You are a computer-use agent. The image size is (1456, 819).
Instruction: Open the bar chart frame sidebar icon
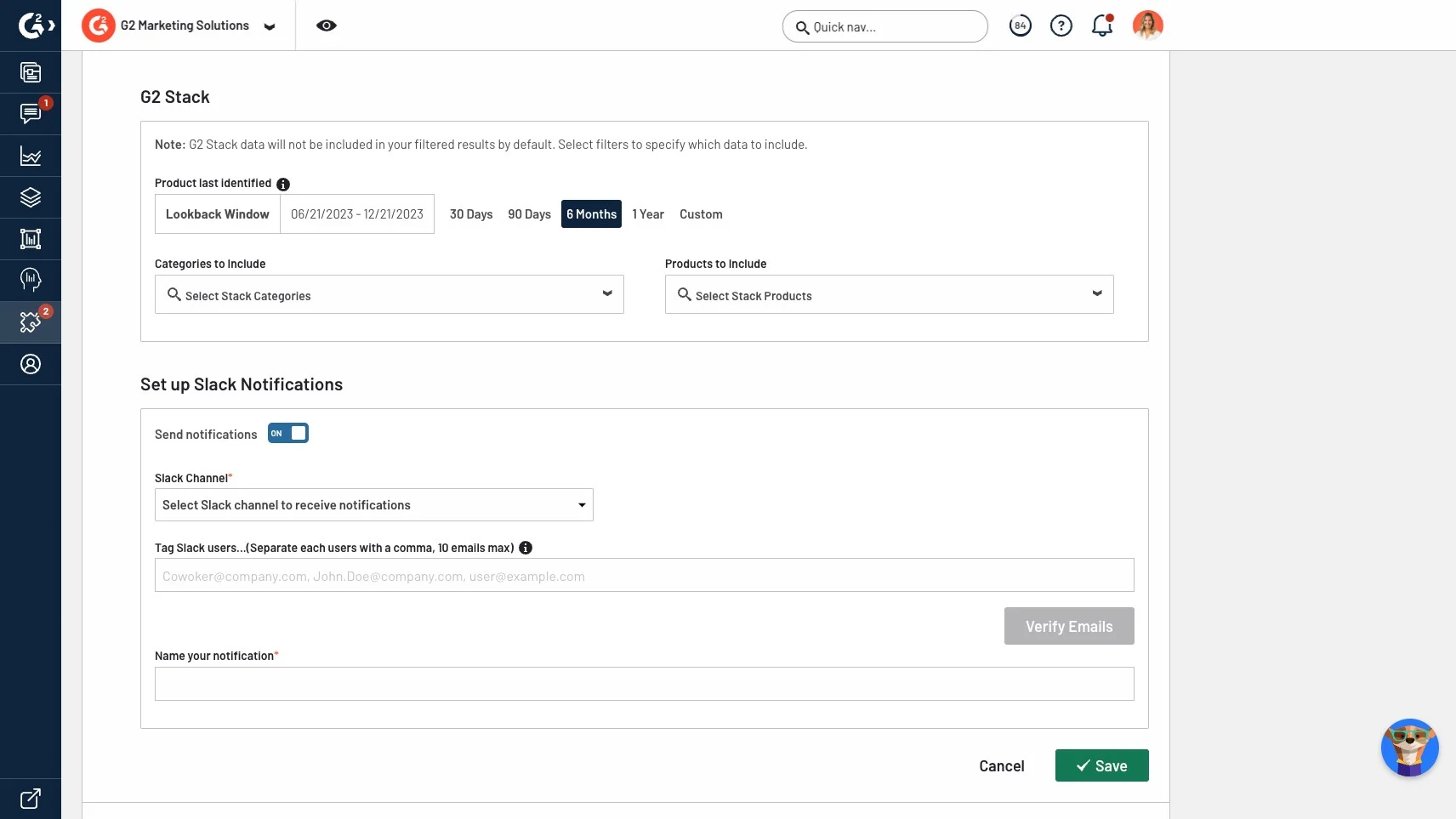(x=31, y=239)
